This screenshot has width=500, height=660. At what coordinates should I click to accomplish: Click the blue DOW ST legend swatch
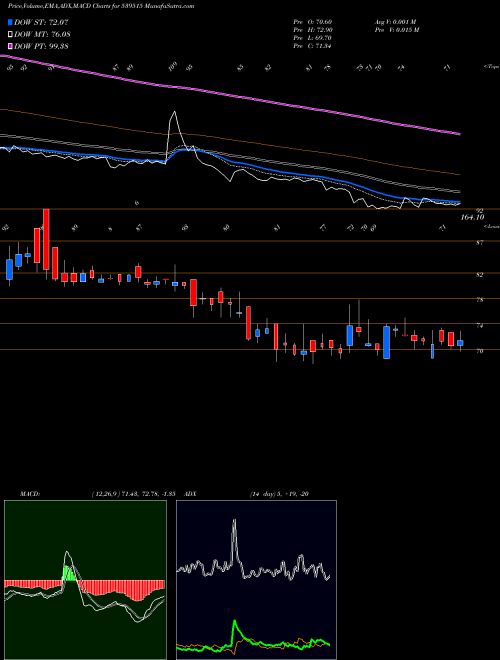[10, 22]
